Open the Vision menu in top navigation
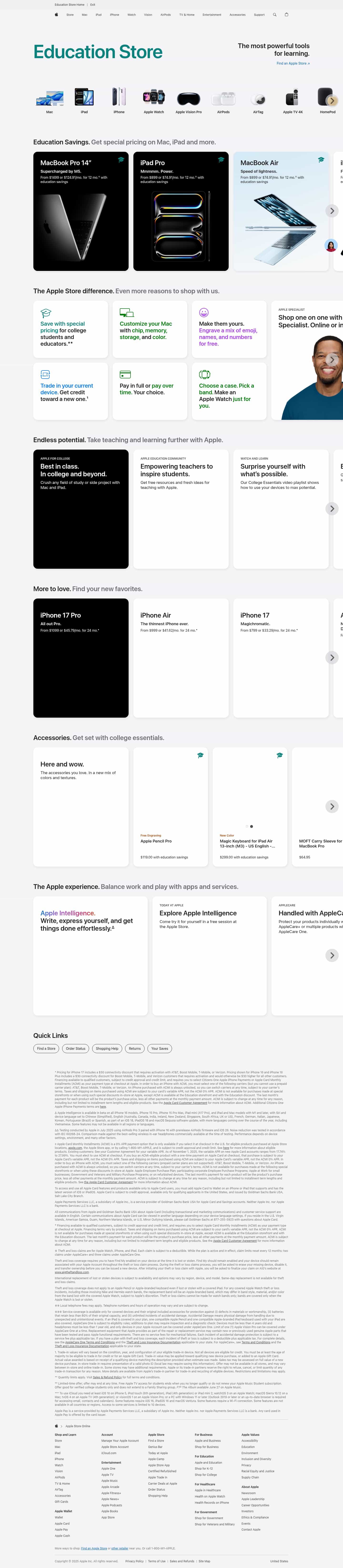This screenshot has width=343, height=1568. tap(148, 15)
